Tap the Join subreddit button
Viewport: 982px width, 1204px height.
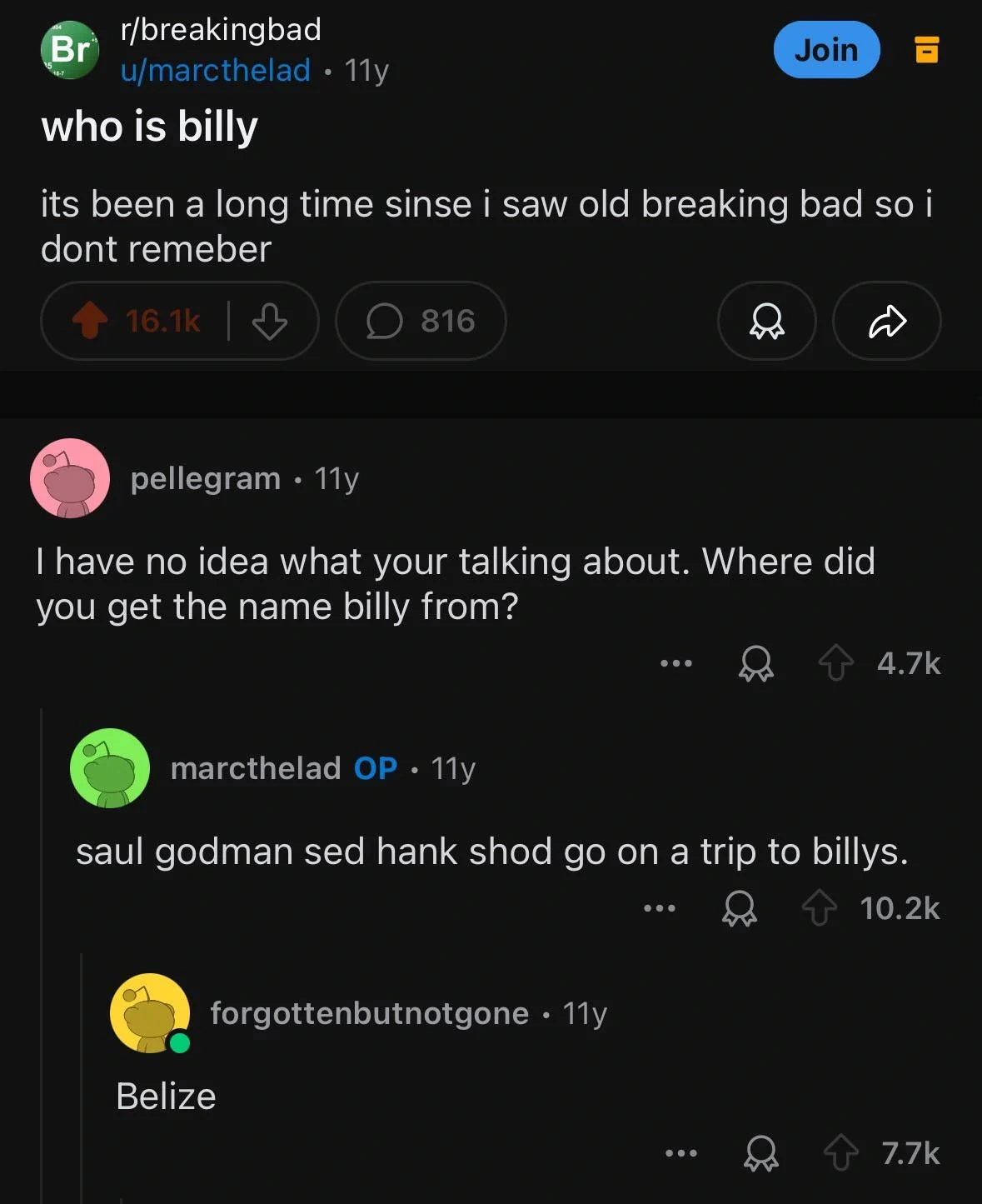click(x=826, y=50)
